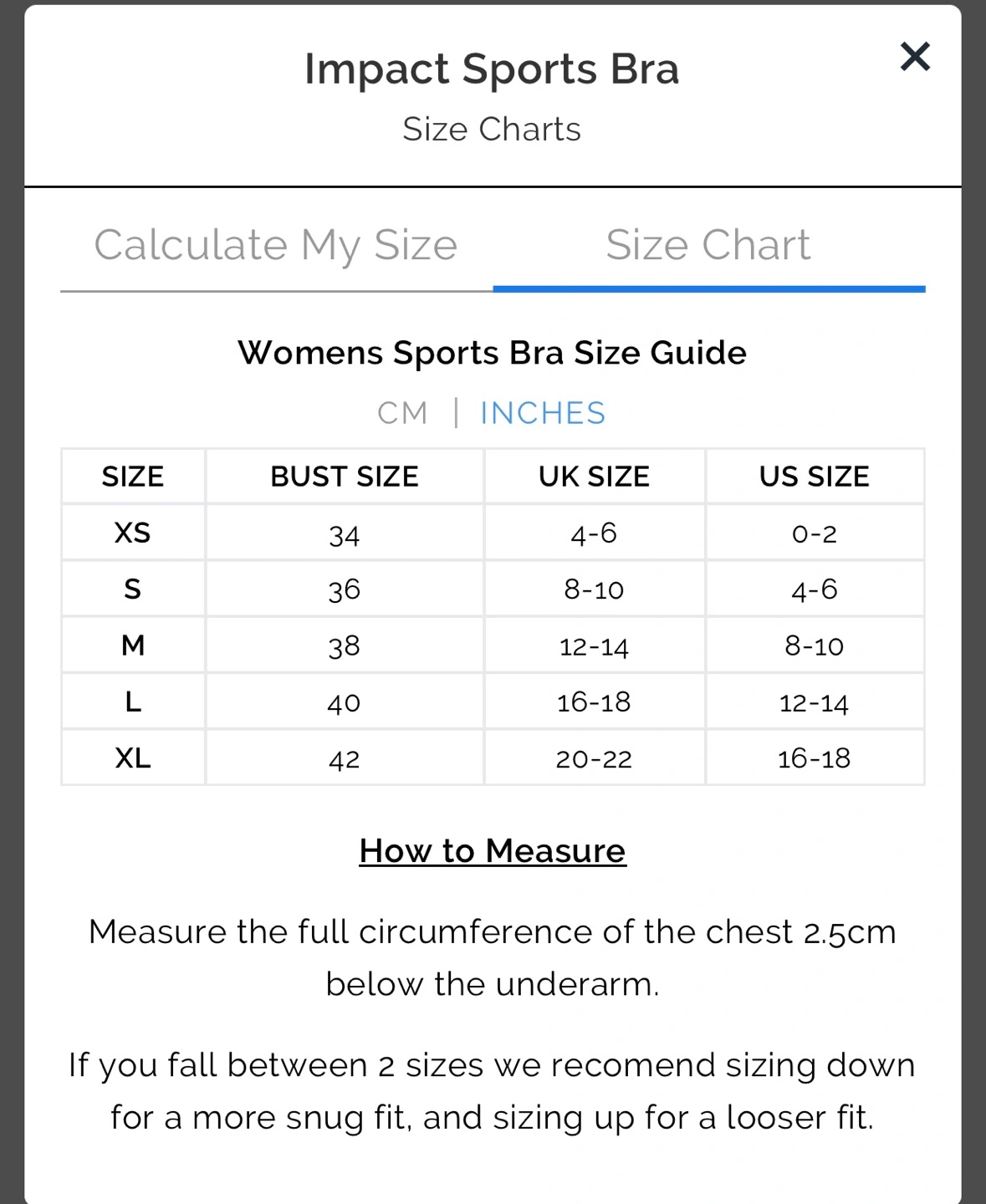This screenshot has width=986, height=1204.
Task: Click the US size 0-2 cell
Action: coord(815,533)
